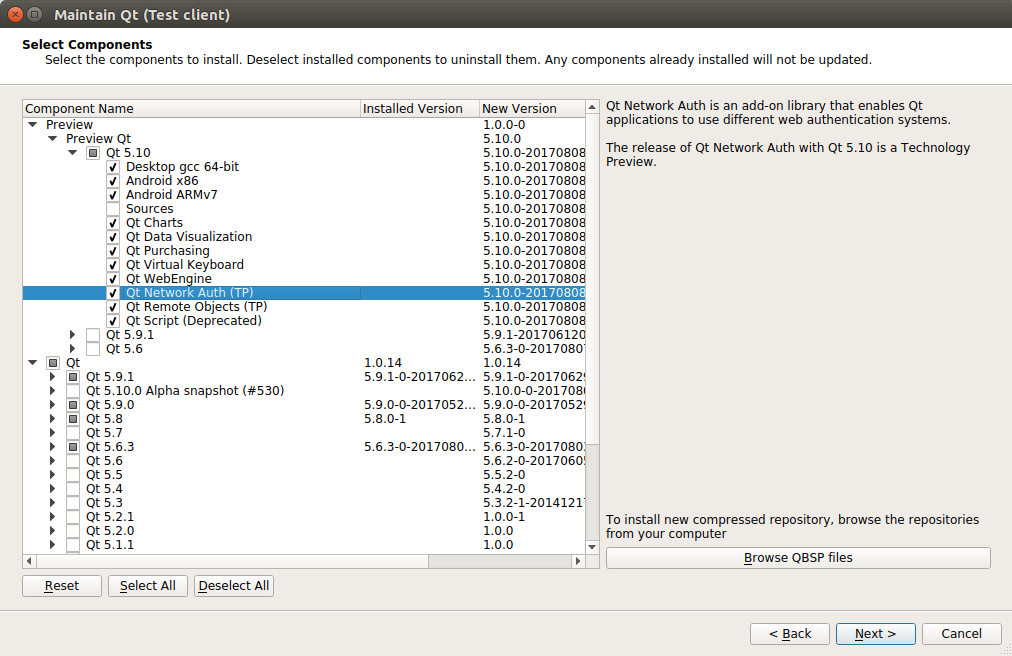1012x656 pixels.
Task: Toggle the Android ARMv7 checkbox
Action: [x=113, y=195]
